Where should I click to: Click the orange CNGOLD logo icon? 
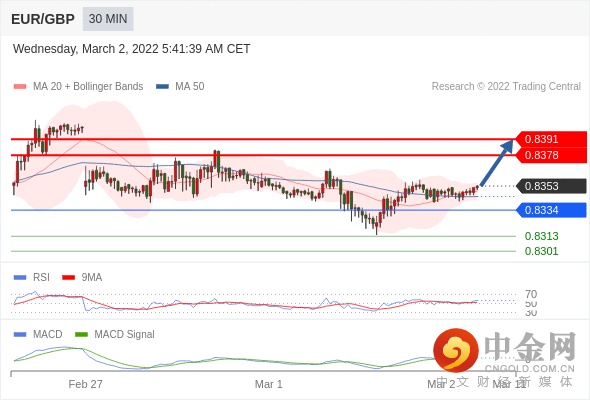[x=456, y=350]
